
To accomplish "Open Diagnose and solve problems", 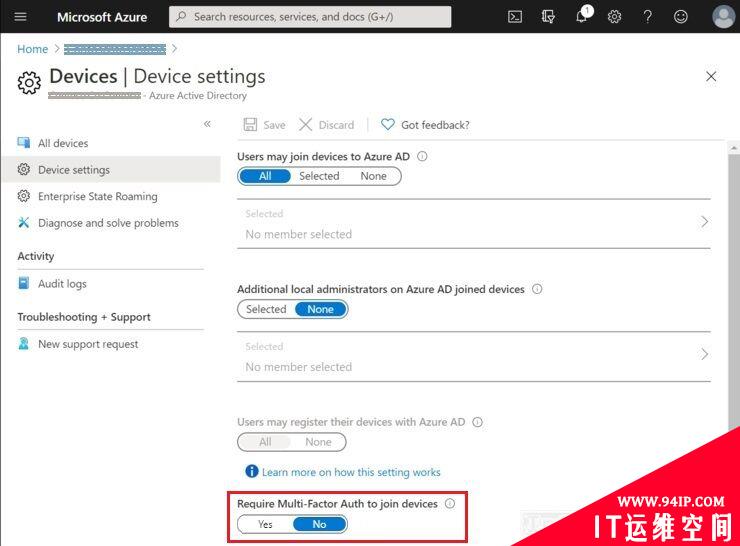I will tap(111, 223).
